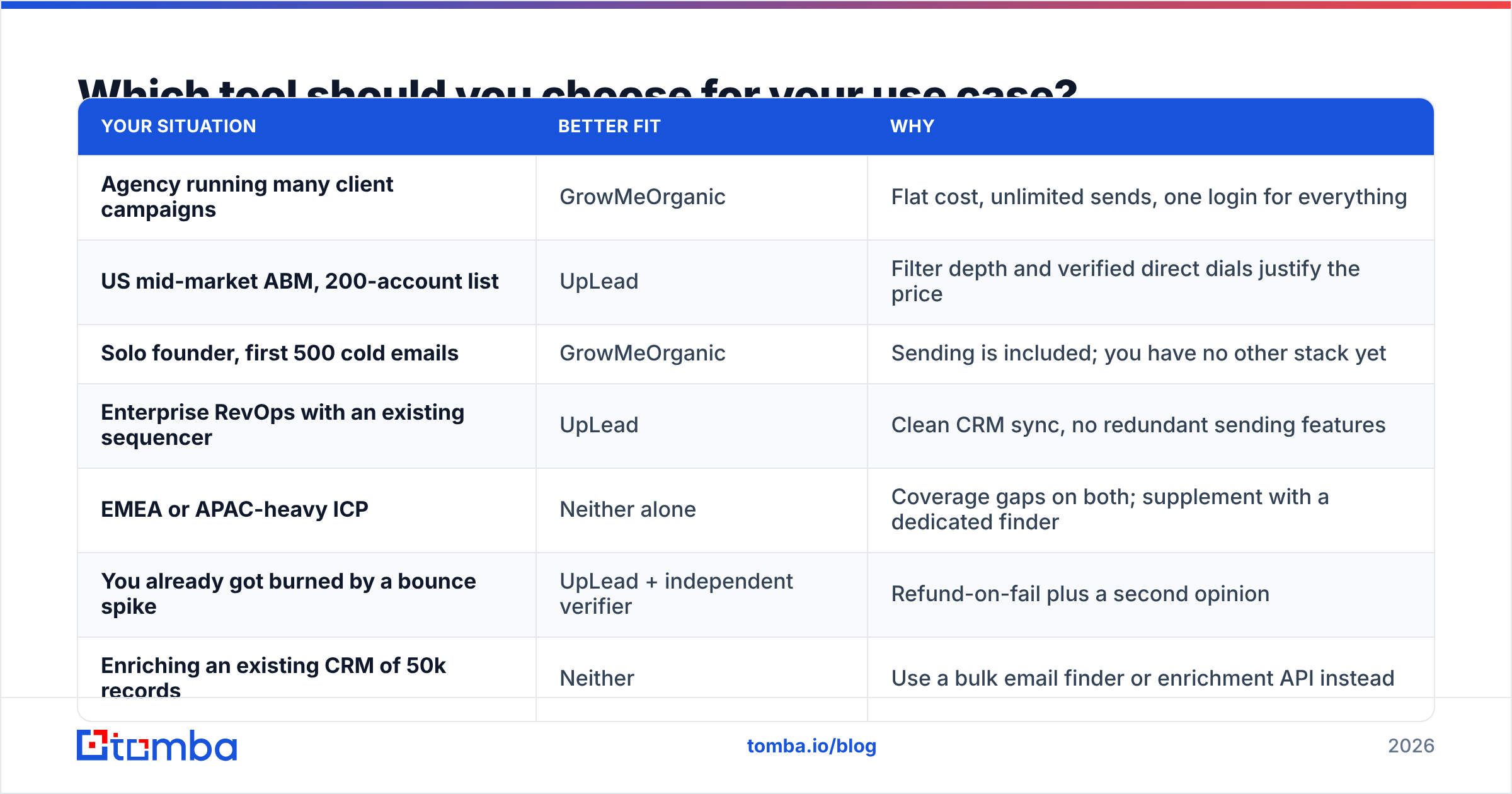Click 'Sending is included' explanation text
The height and width of the screenshot is (794, 1512).
click(1138, 354)
